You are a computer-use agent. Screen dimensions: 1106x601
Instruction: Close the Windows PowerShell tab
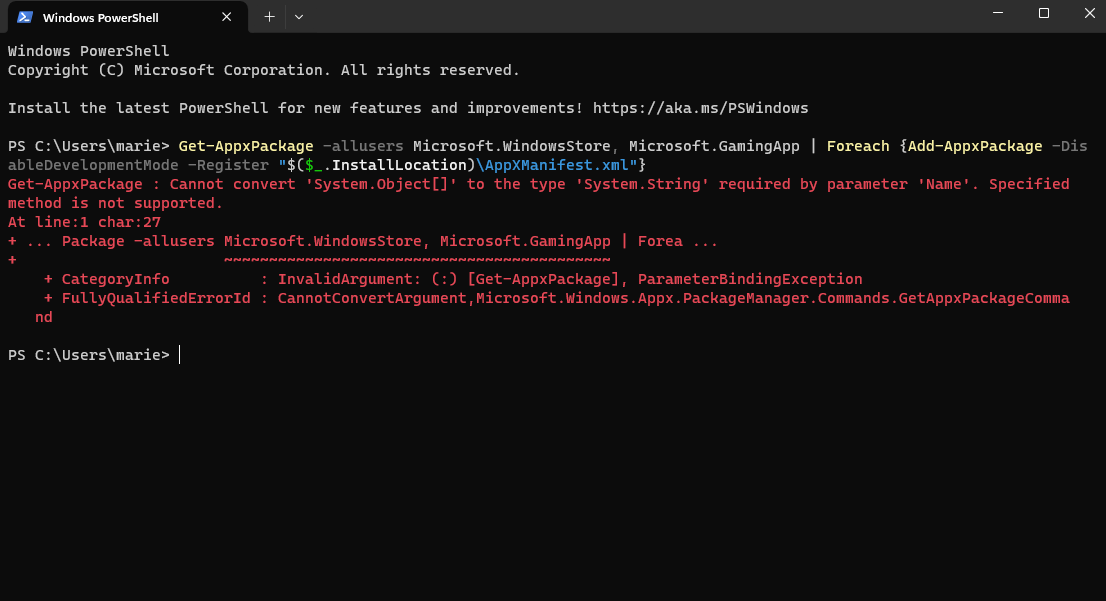click(226, 17)
